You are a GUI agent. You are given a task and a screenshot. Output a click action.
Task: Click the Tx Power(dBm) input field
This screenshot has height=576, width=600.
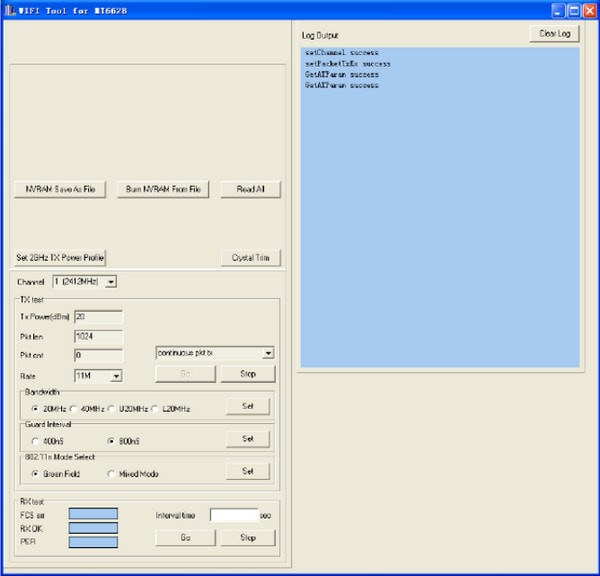tap(99, 317)
